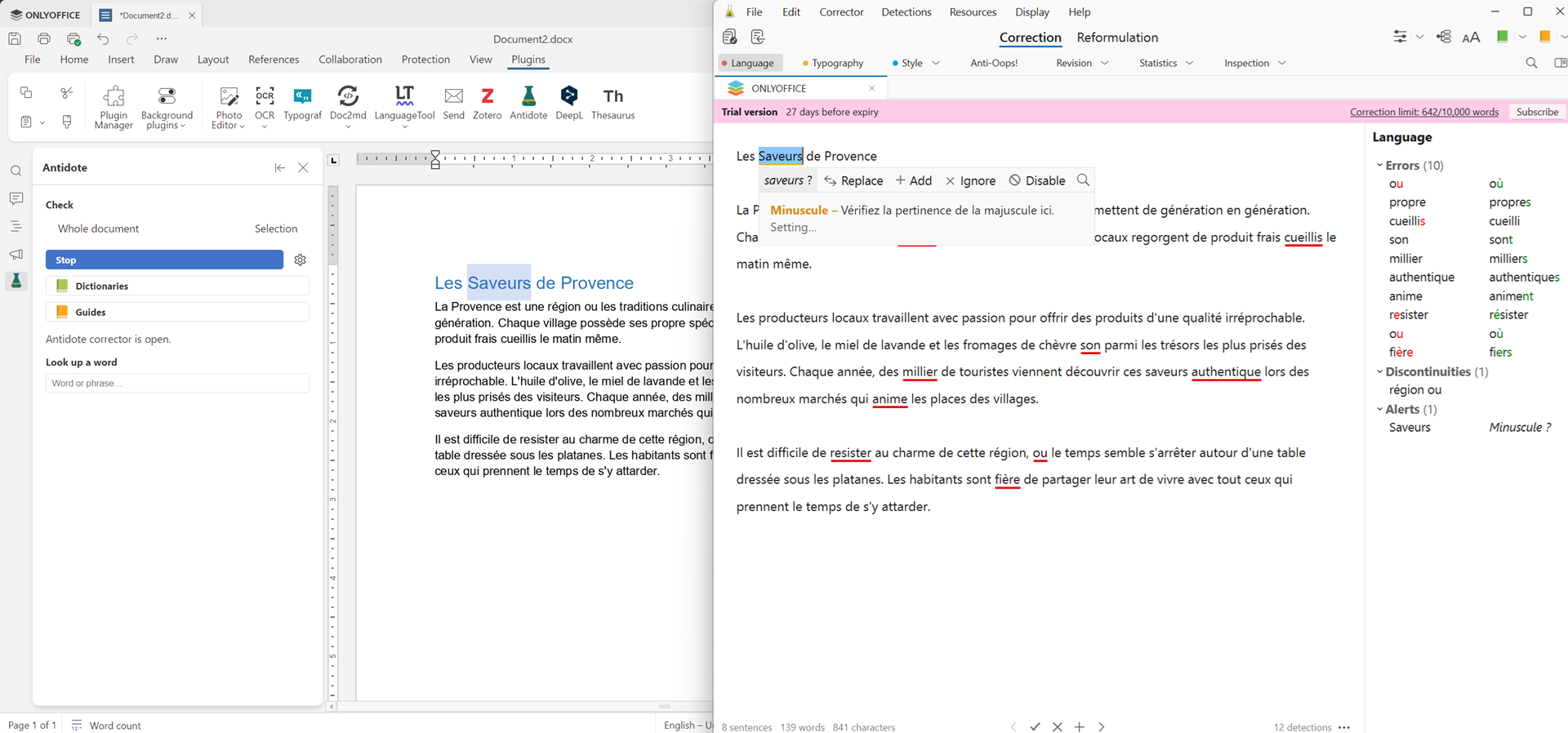Image resolution: width=1568 pixels, height=733 pixels.
Task: Select the Selection check option
Action: [276, 229]
